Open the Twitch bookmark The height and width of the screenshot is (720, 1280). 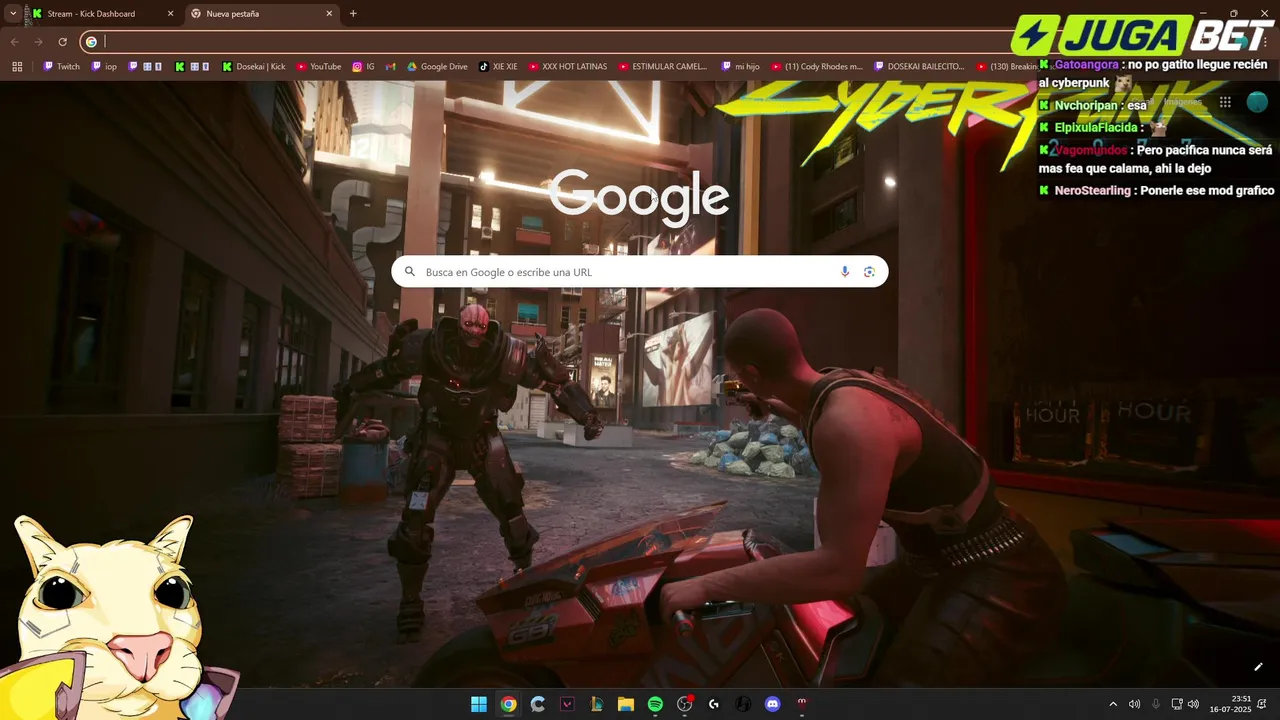[61, 67]
